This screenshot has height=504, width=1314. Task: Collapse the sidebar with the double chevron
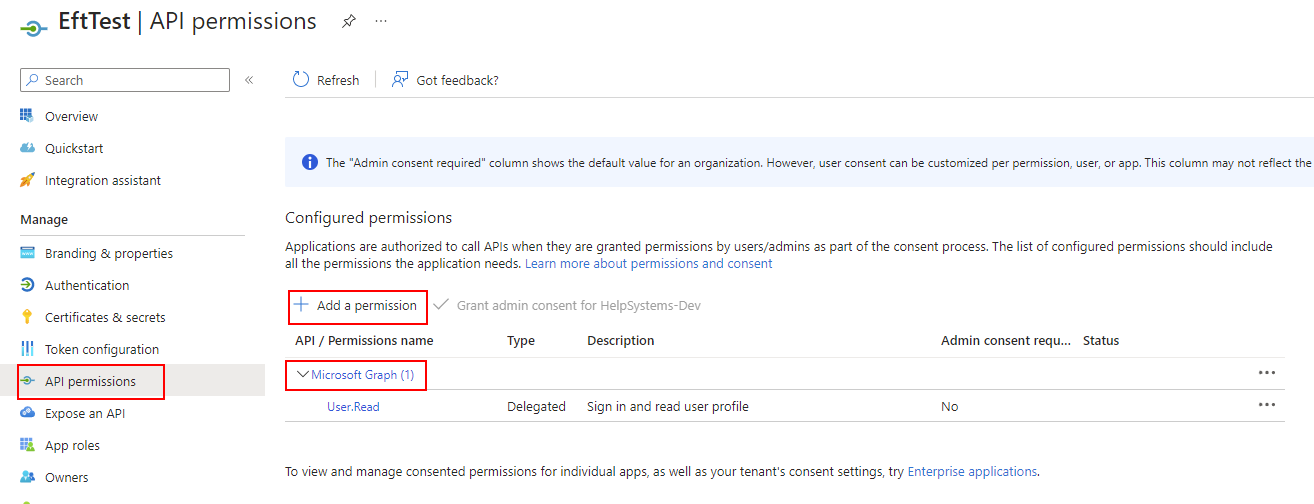coord(249,80)
